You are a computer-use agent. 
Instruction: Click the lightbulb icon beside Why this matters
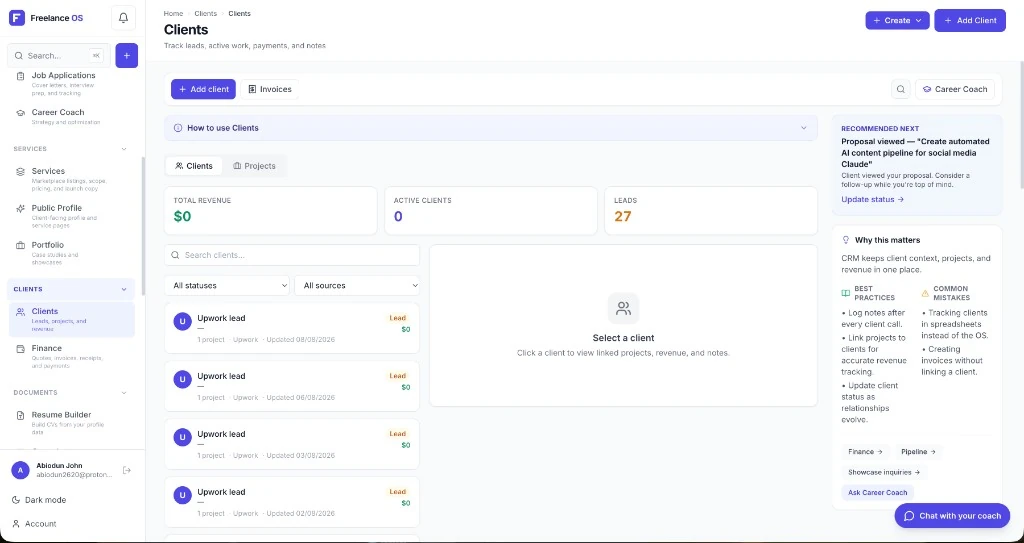pos(846,240)
